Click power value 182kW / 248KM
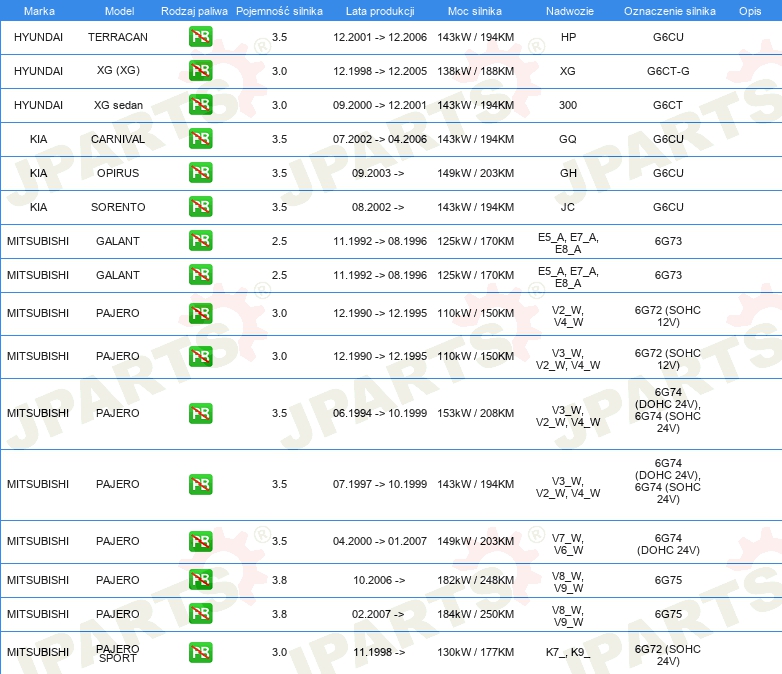 [x=476, y=580]
